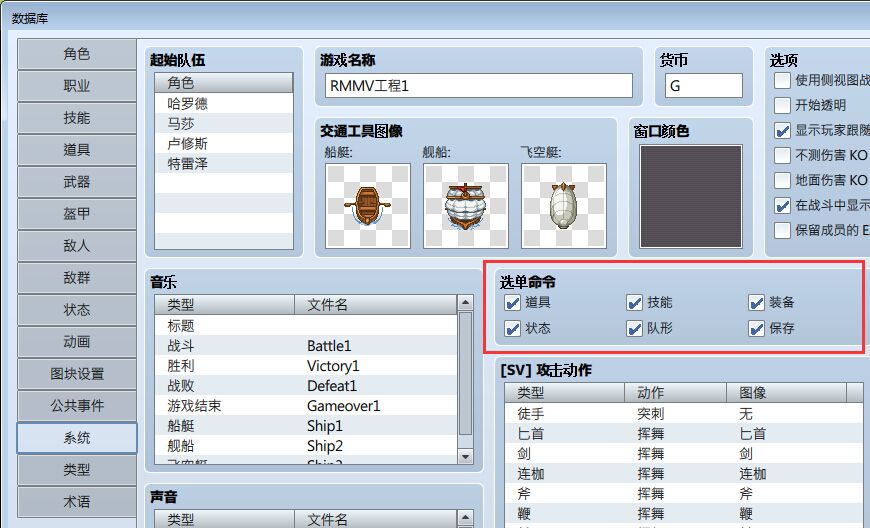The height and width of the screenshot is (528, 870).
Task: Enable the 不测伤害 KO checkbox
Action: [782, 155]
